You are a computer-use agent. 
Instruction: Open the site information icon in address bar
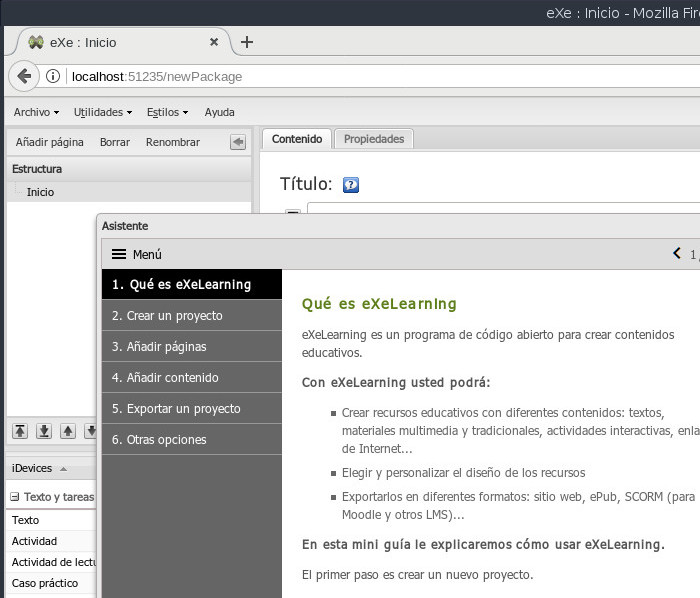(x=53, y=76)
